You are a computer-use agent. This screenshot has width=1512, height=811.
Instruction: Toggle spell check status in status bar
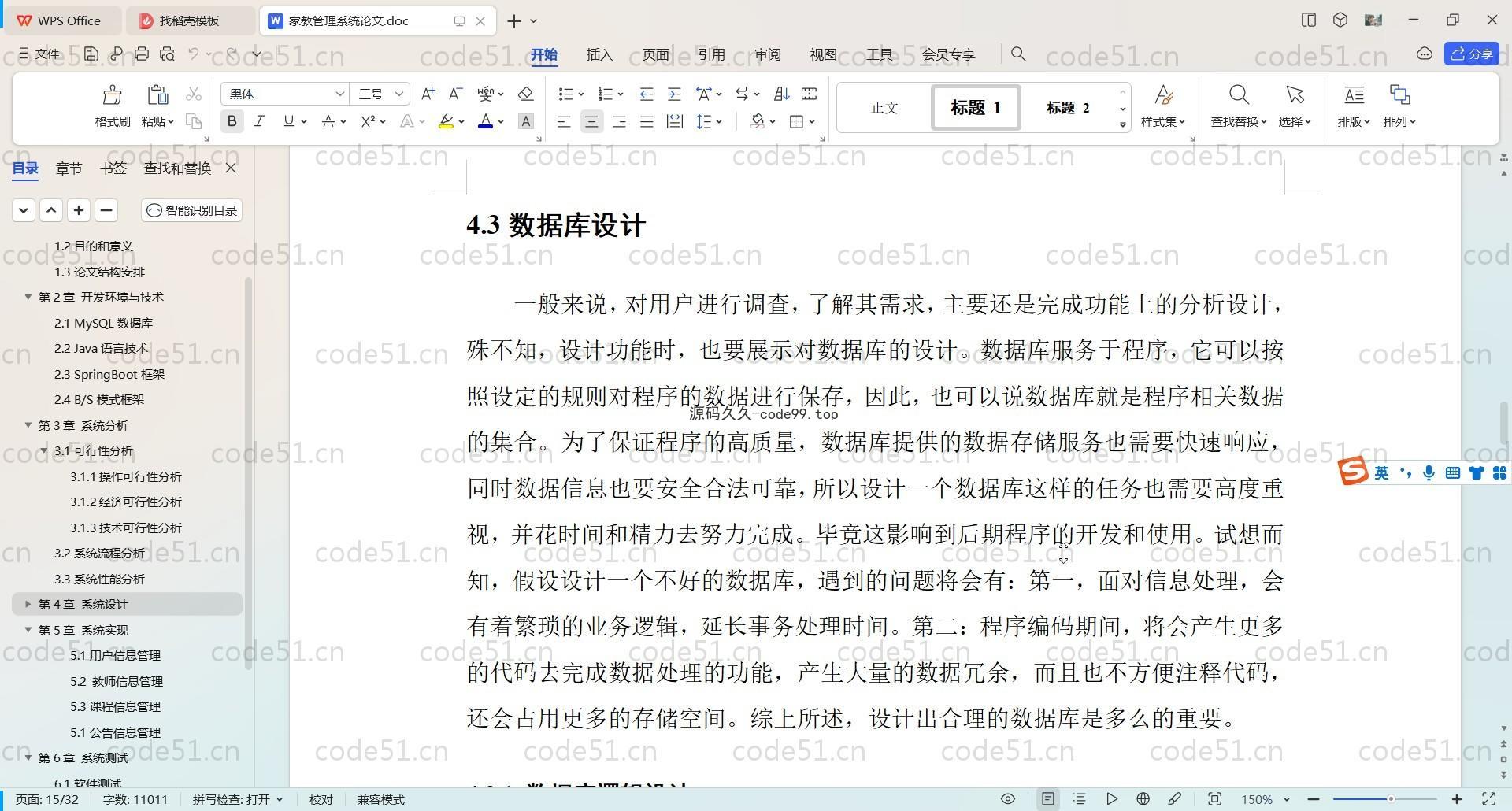237,799
